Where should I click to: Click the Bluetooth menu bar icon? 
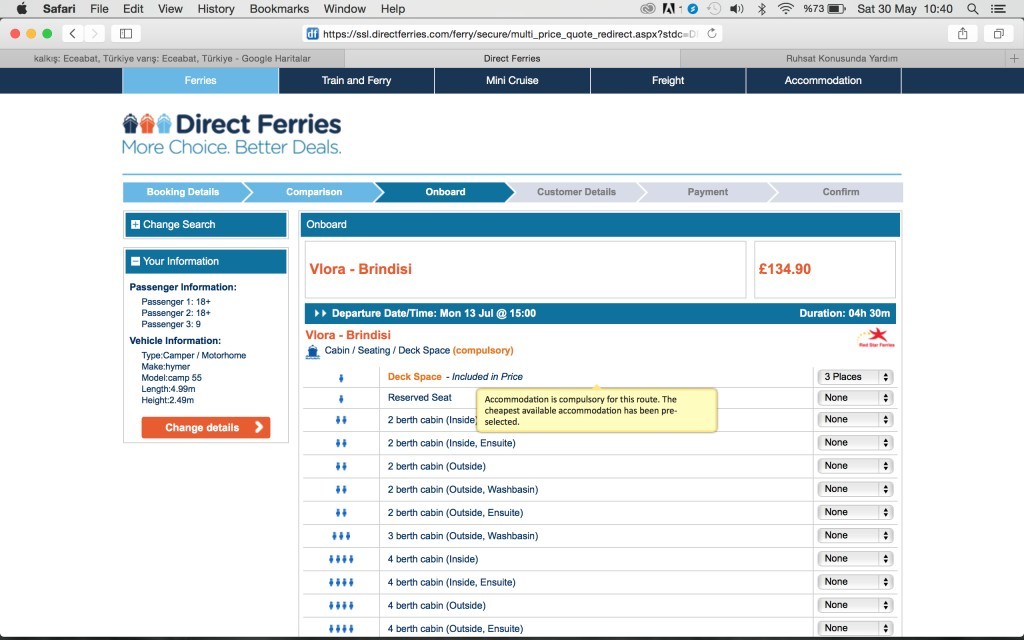761,8
